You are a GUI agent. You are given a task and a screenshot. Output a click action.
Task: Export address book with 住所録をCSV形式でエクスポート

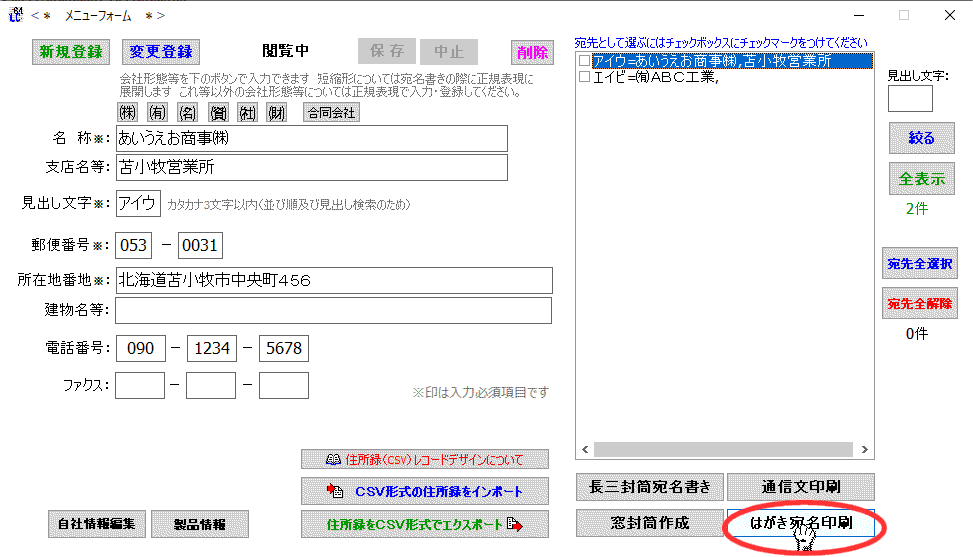[425, 524]
